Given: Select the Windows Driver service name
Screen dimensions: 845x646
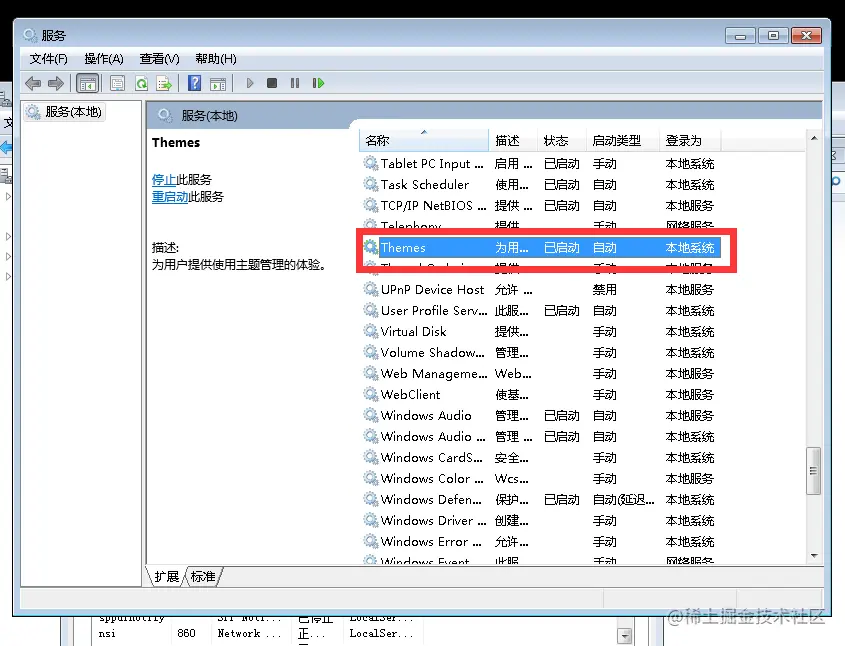Looking at the screenshot, I should tap(433, 520).
